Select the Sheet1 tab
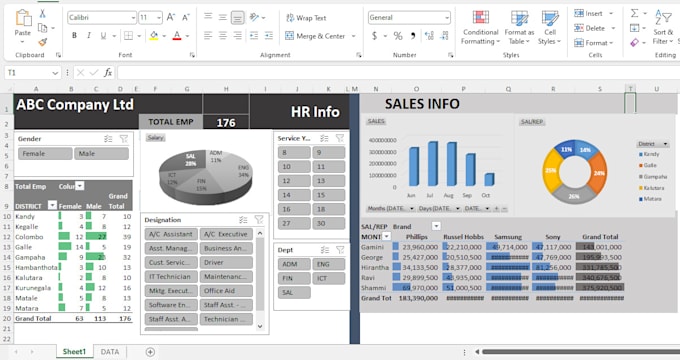The height and width of the screenshot is (360, 680). point(74,352)
